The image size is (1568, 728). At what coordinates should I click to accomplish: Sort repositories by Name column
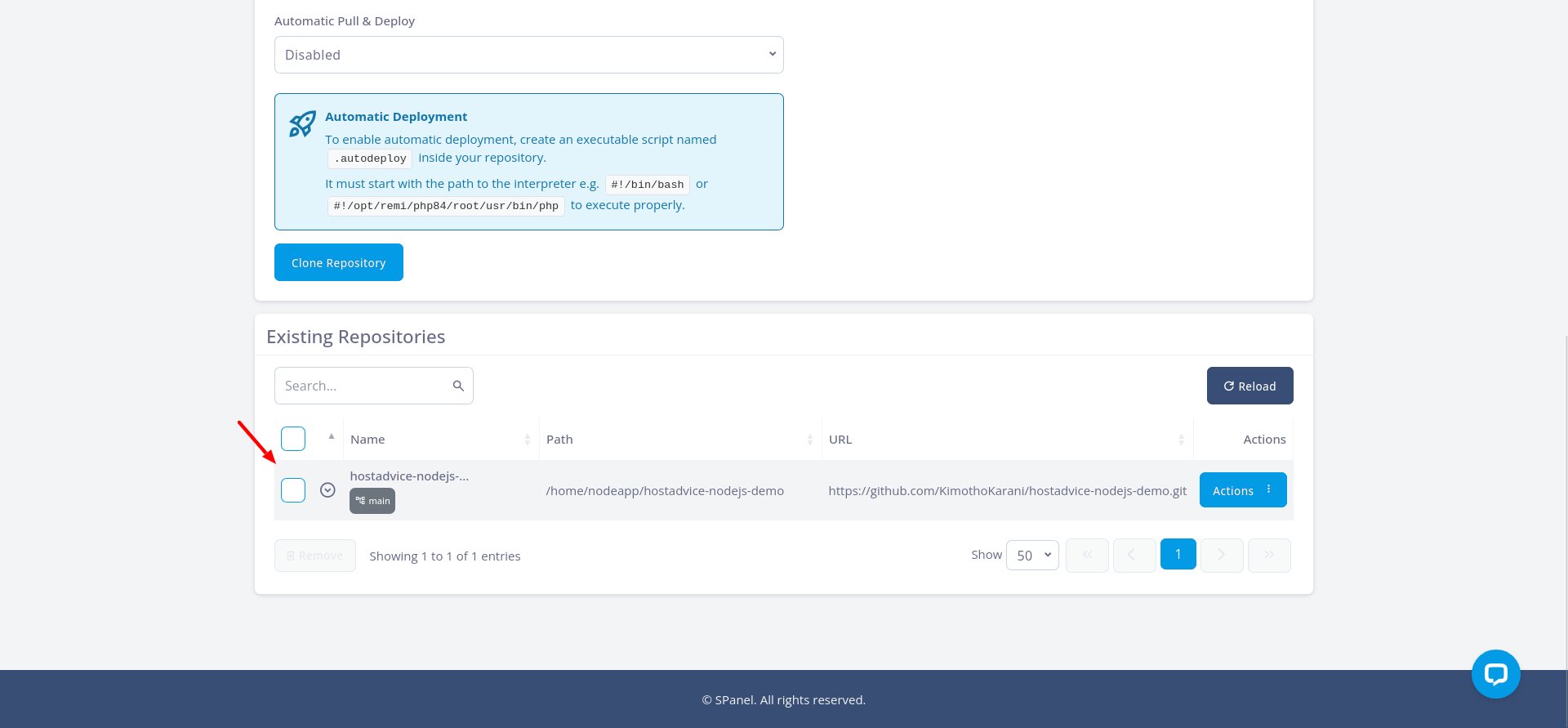point(441,440)
